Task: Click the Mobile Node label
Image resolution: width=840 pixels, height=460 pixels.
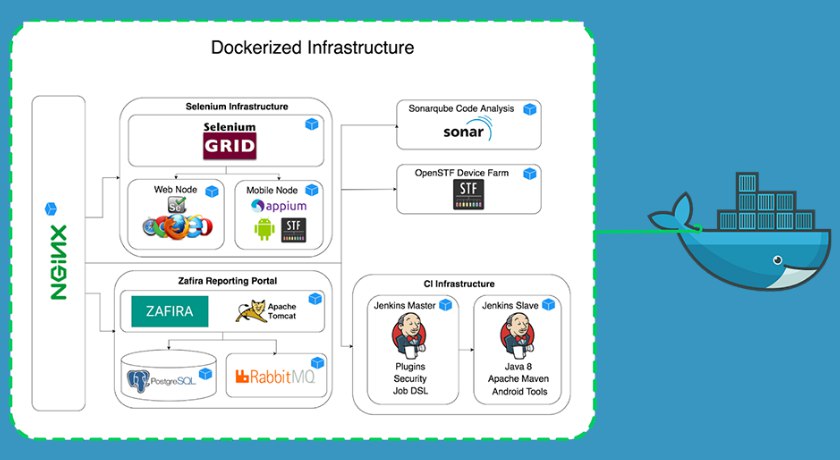Action: pos(272,190)
